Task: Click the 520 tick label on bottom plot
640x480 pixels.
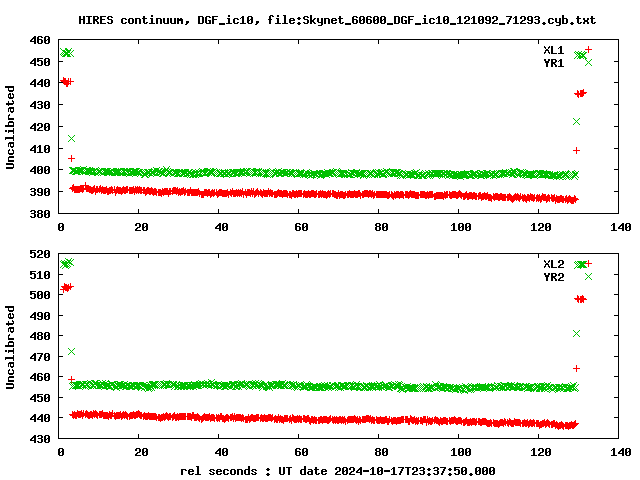Action: pyautogui.click(x=40, y=254)
